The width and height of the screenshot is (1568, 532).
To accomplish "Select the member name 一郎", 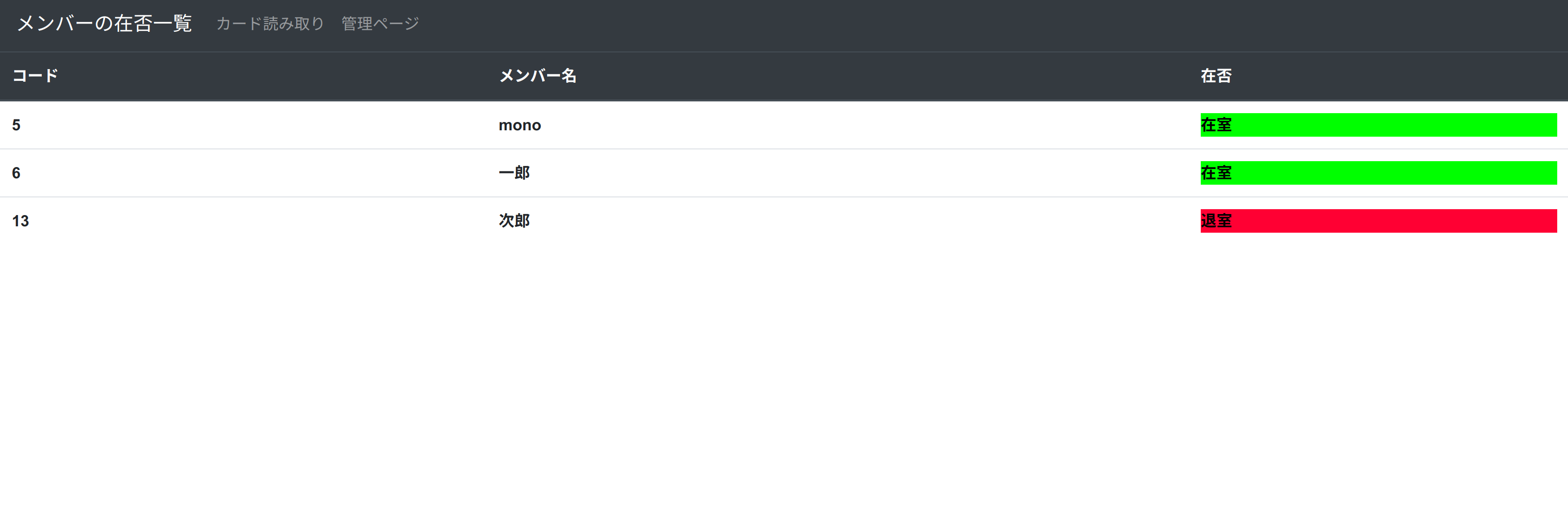I will click(514, 172).
